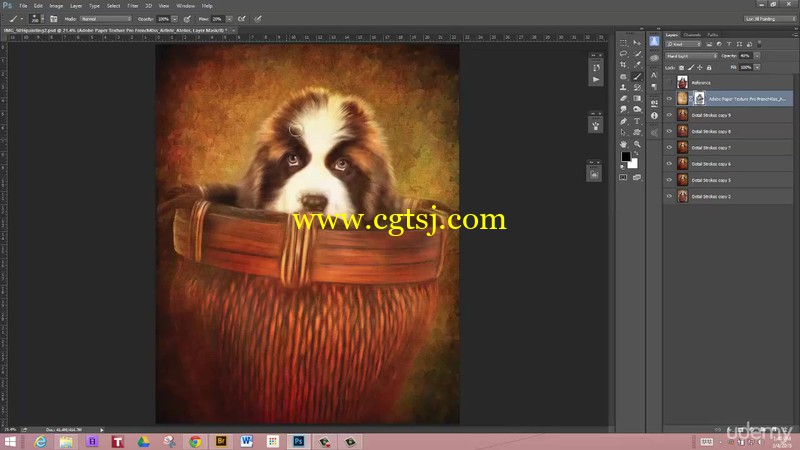Select the Rectangular Marquee tool
Viewport: 800px width, 450px height.
pyautogui.click(x=623, y=42)
